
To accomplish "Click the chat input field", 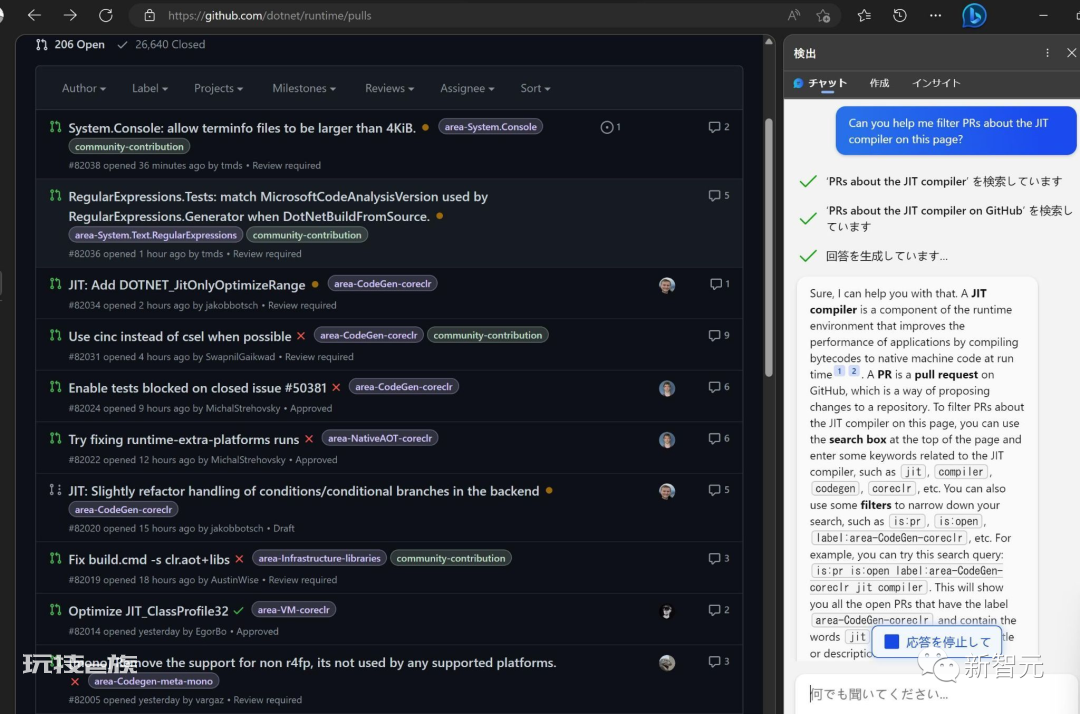I will (935, 694).
